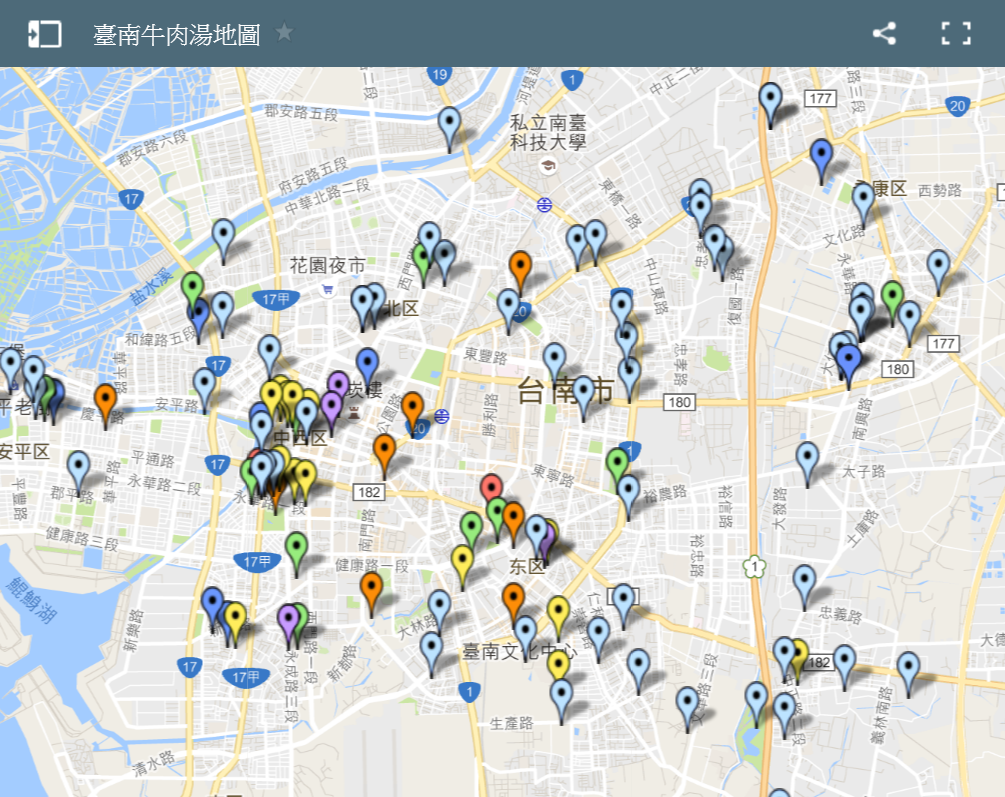Select the red pin above 東寧路
This screenshot has width=1005, height=797.
(x=491, y=489)
